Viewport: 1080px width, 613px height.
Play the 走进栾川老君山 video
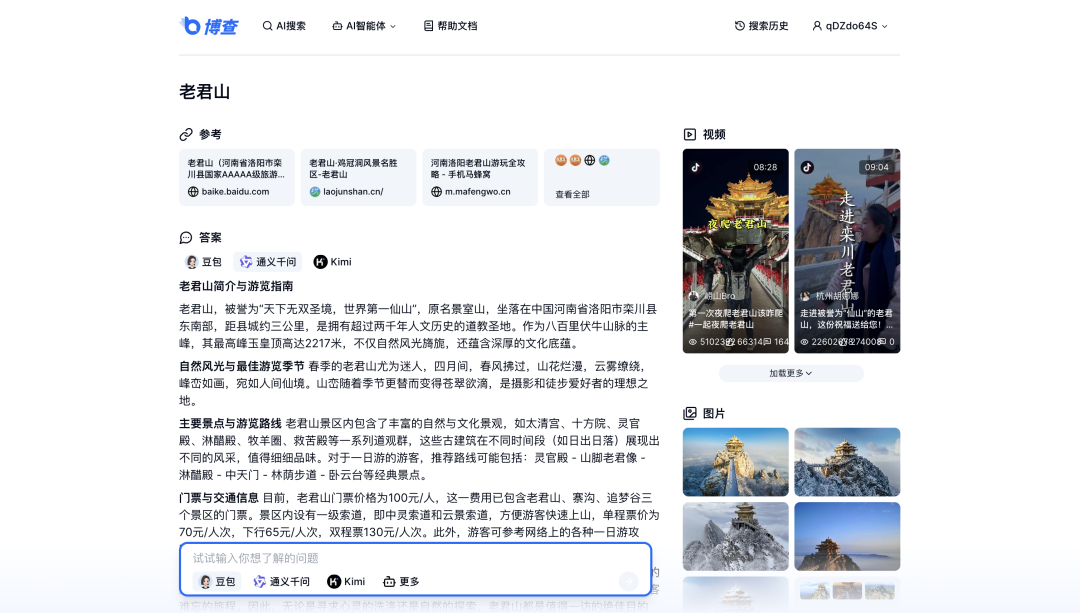tap(847, 251)
